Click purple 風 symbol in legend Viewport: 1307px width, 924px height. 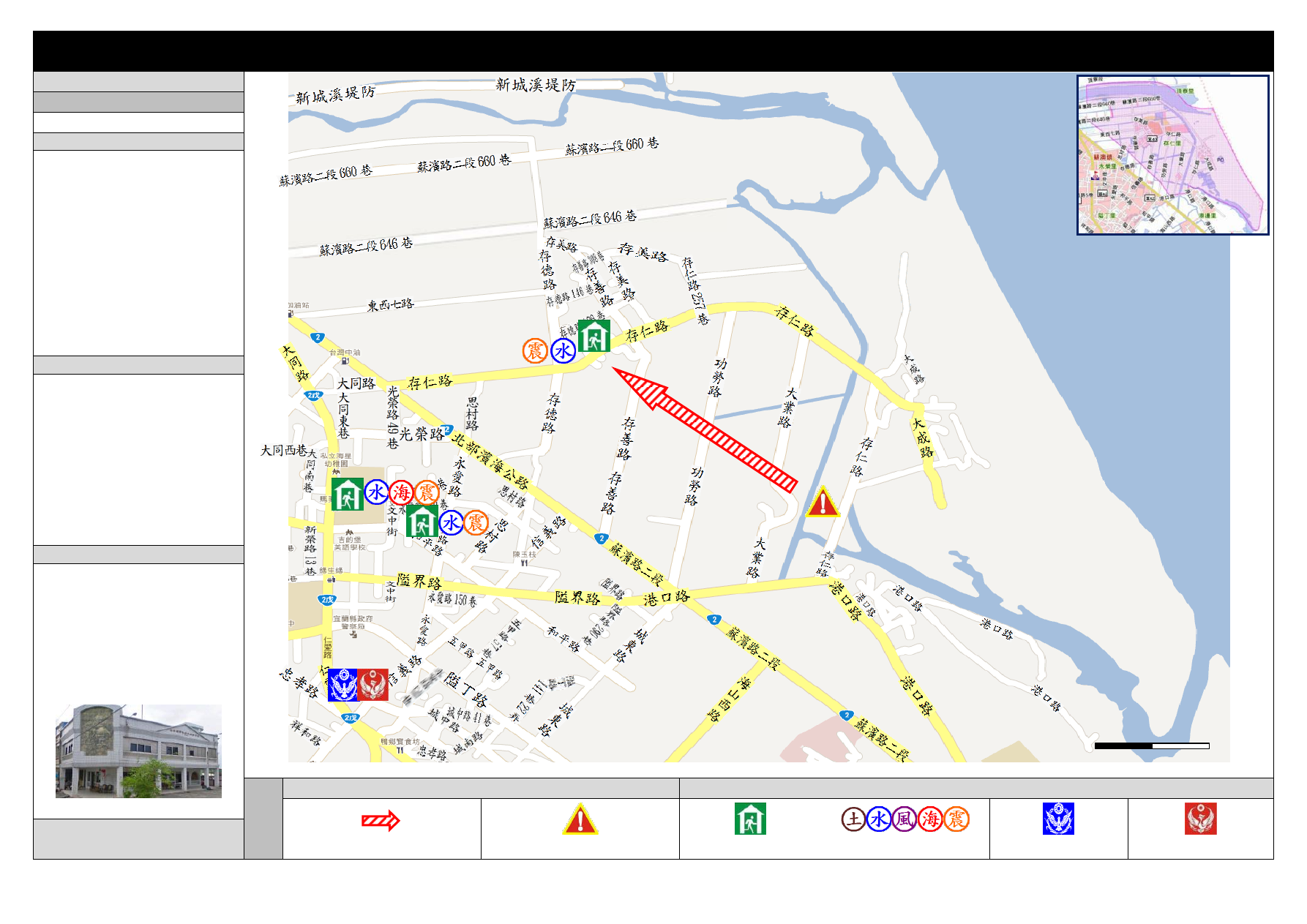(905, 819)
